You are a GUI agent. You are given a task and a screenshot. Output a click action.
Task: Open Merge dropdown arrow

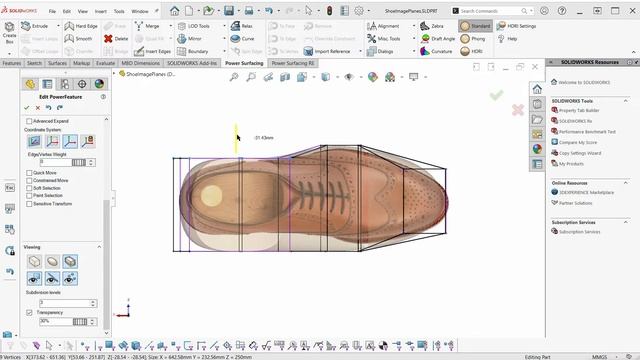click(171, 26)
